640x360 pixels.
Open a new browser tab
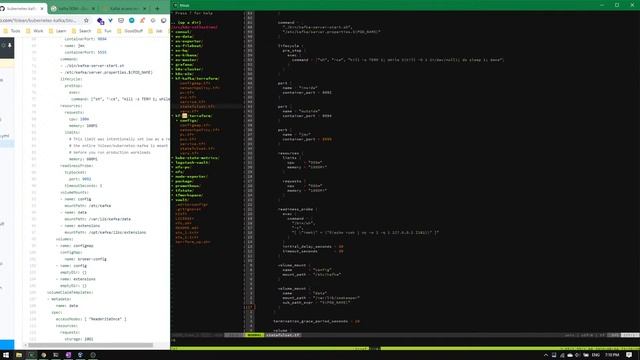pos(157,8)
